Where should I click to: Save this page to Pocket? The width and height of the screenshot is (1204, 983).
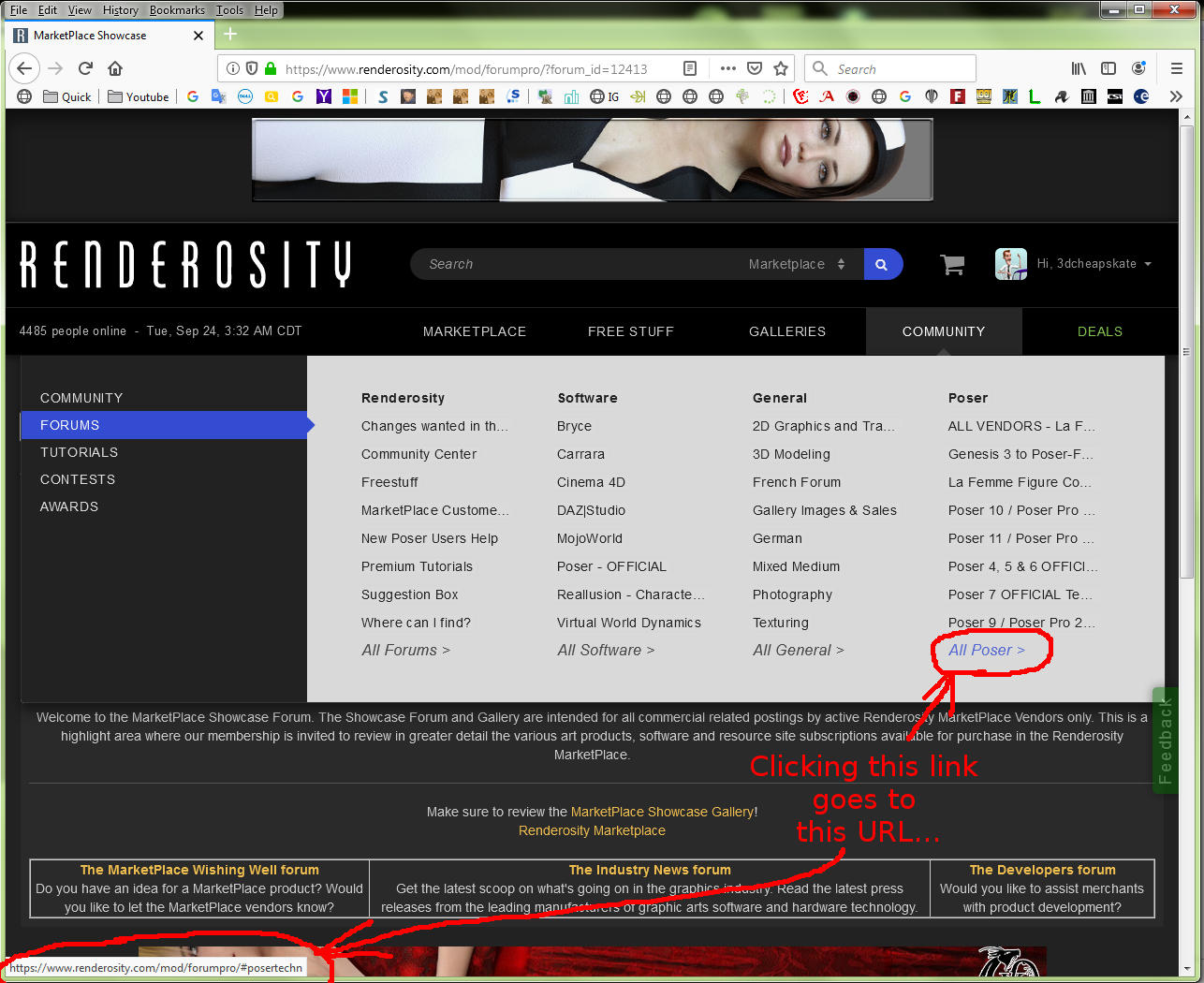pyautogui.click(x=755, y=68)
